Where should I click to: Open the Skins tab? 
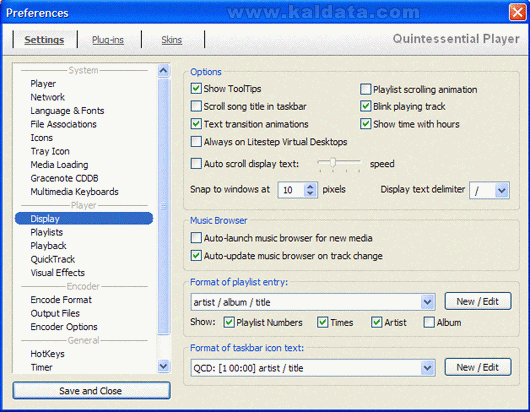(x=171, y=40)
